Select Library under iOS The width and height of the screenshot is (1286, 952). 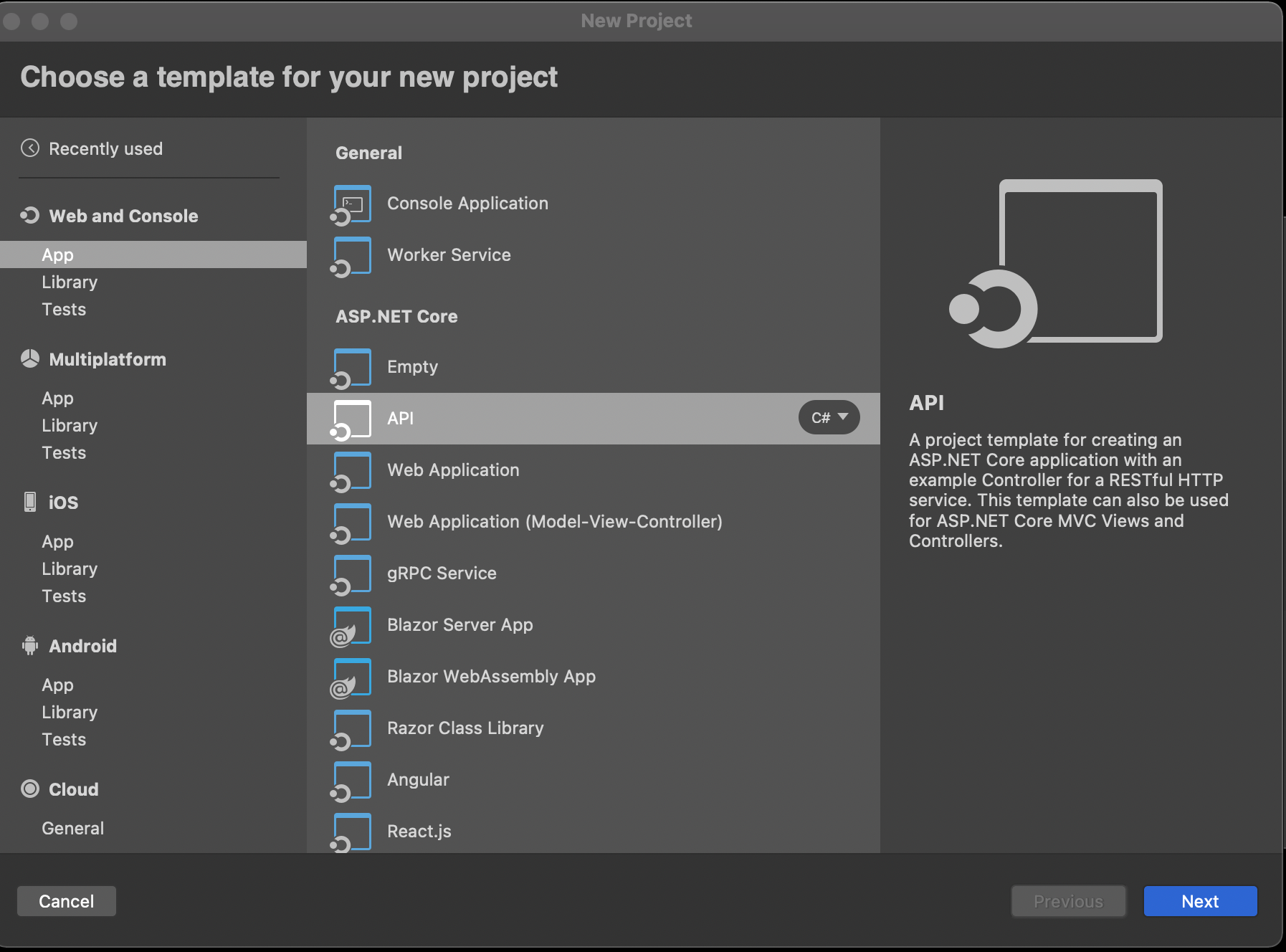[70, 568]
